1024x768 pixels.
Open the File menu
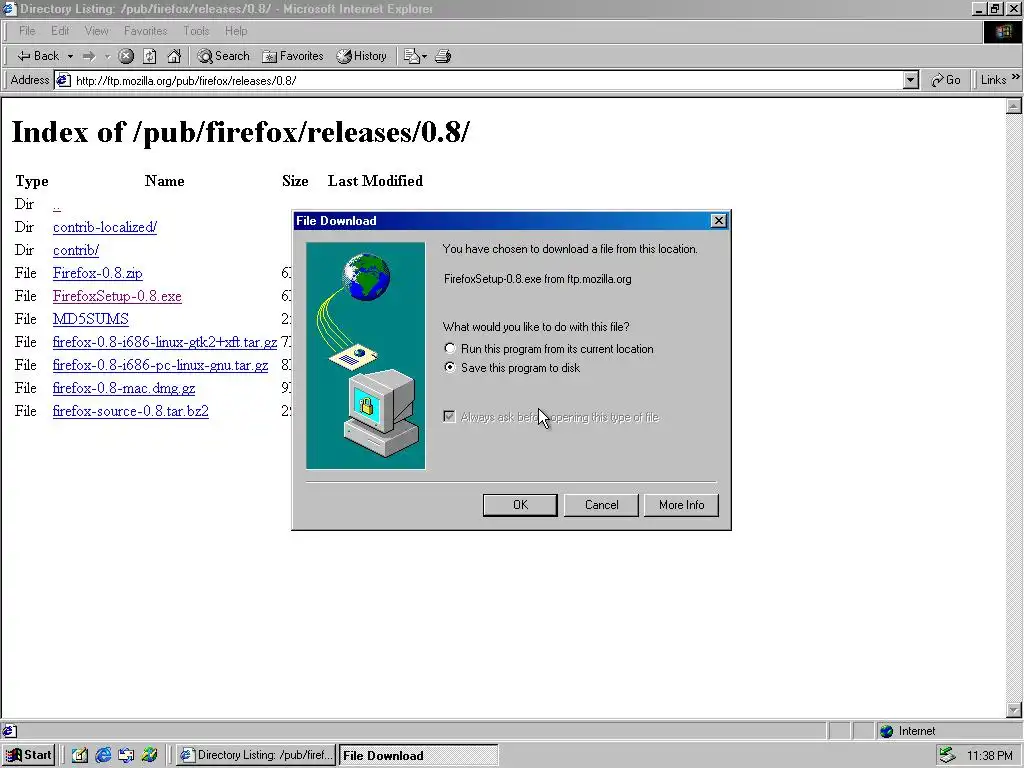[x=27, y=31]
